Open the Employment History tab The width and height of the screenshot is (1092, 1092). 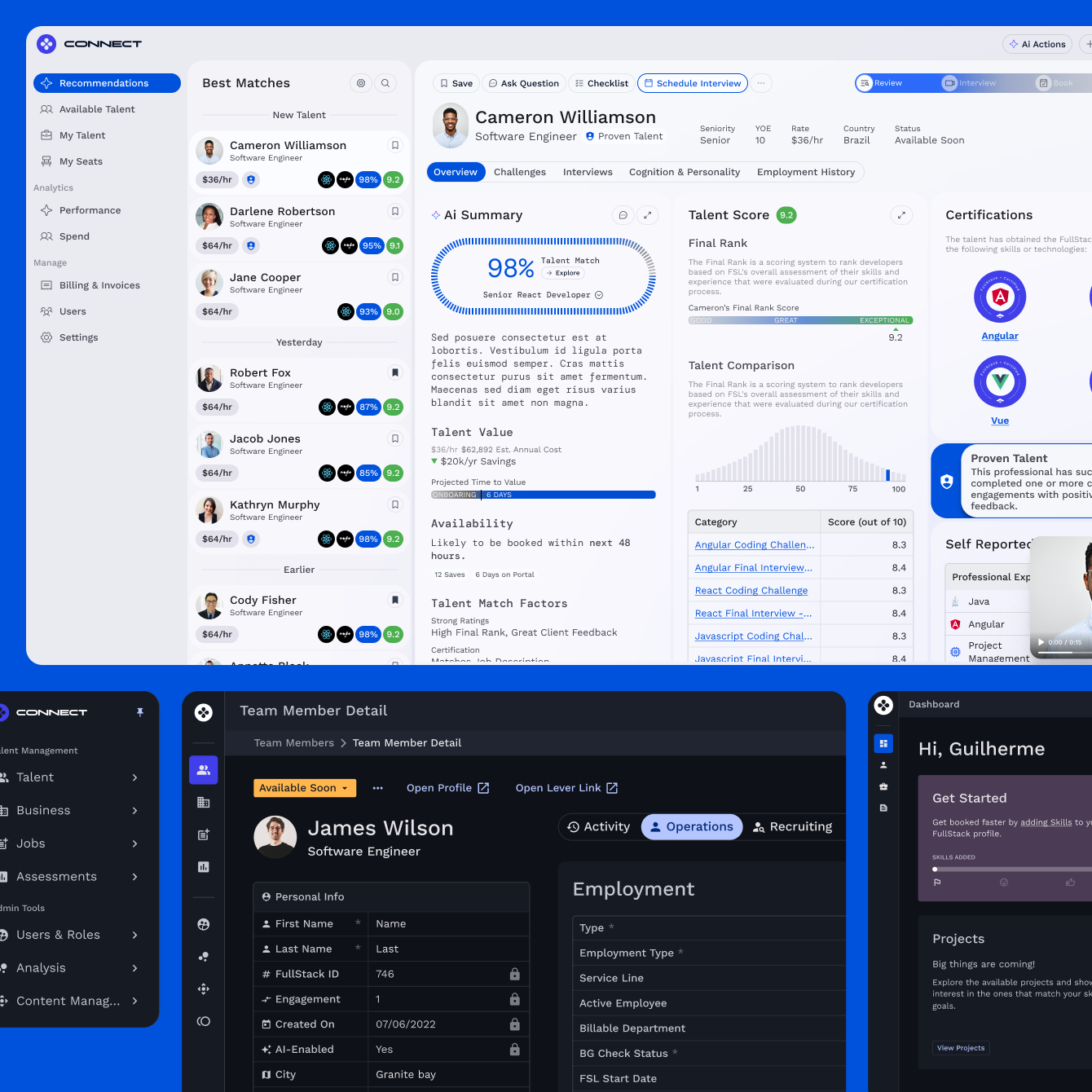(806, 172)
